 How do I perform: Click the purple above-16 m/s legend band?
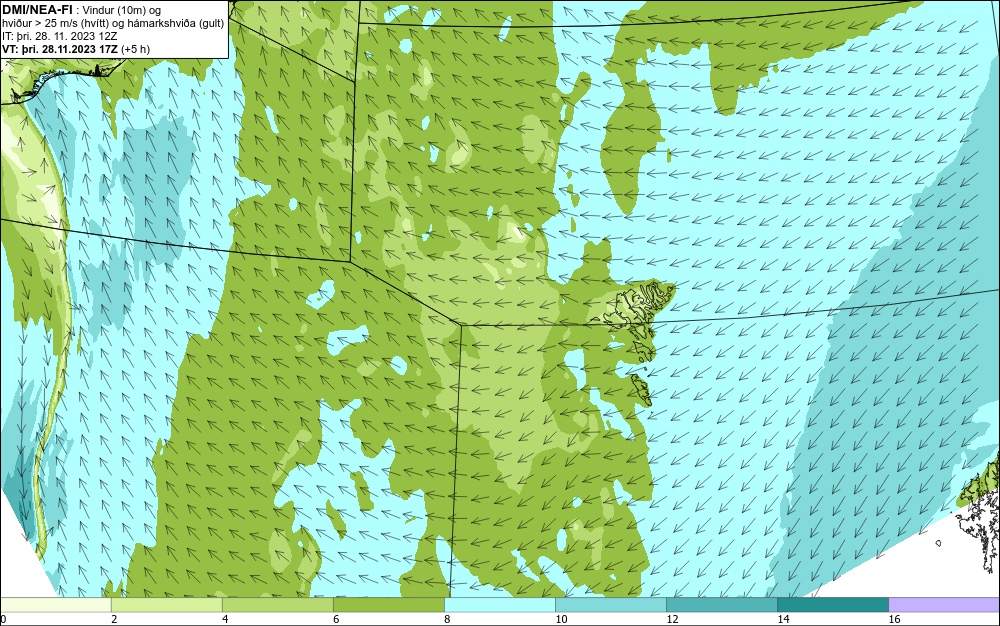click(945, 605)
